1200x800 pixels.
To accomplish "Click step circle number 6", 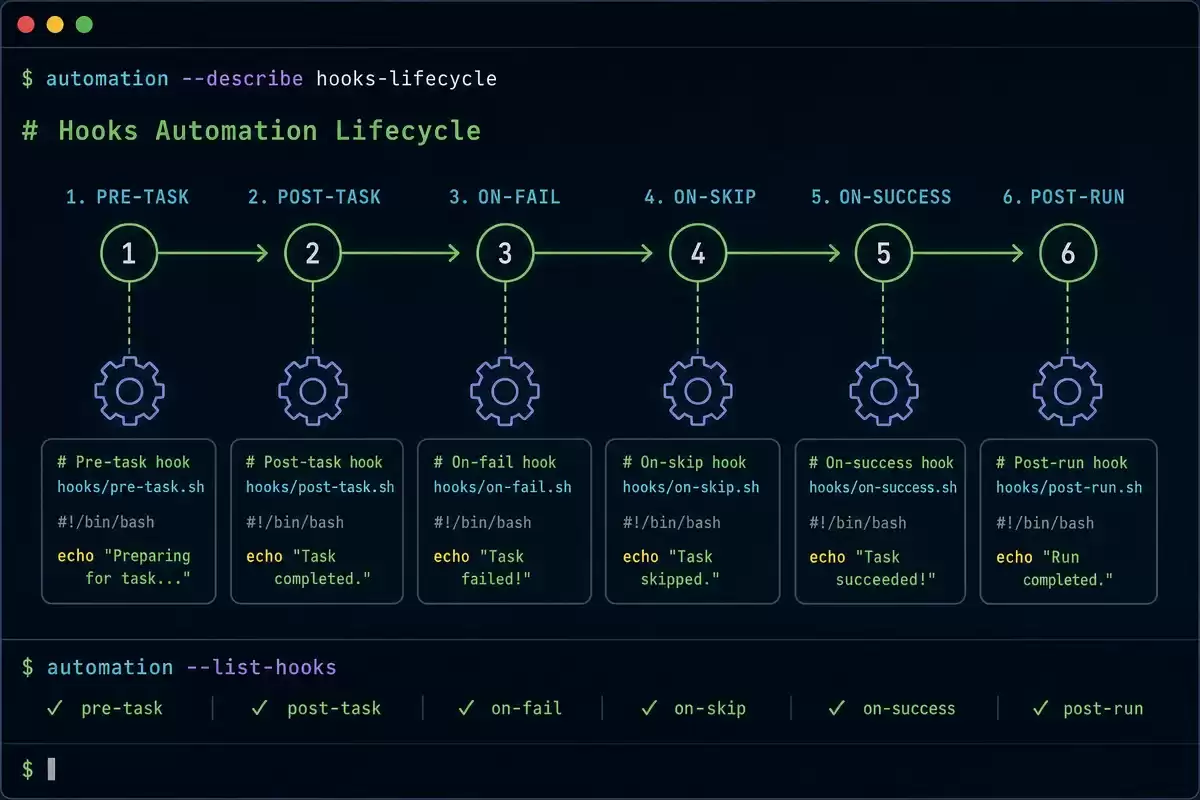I will [x=1068, y=253].
